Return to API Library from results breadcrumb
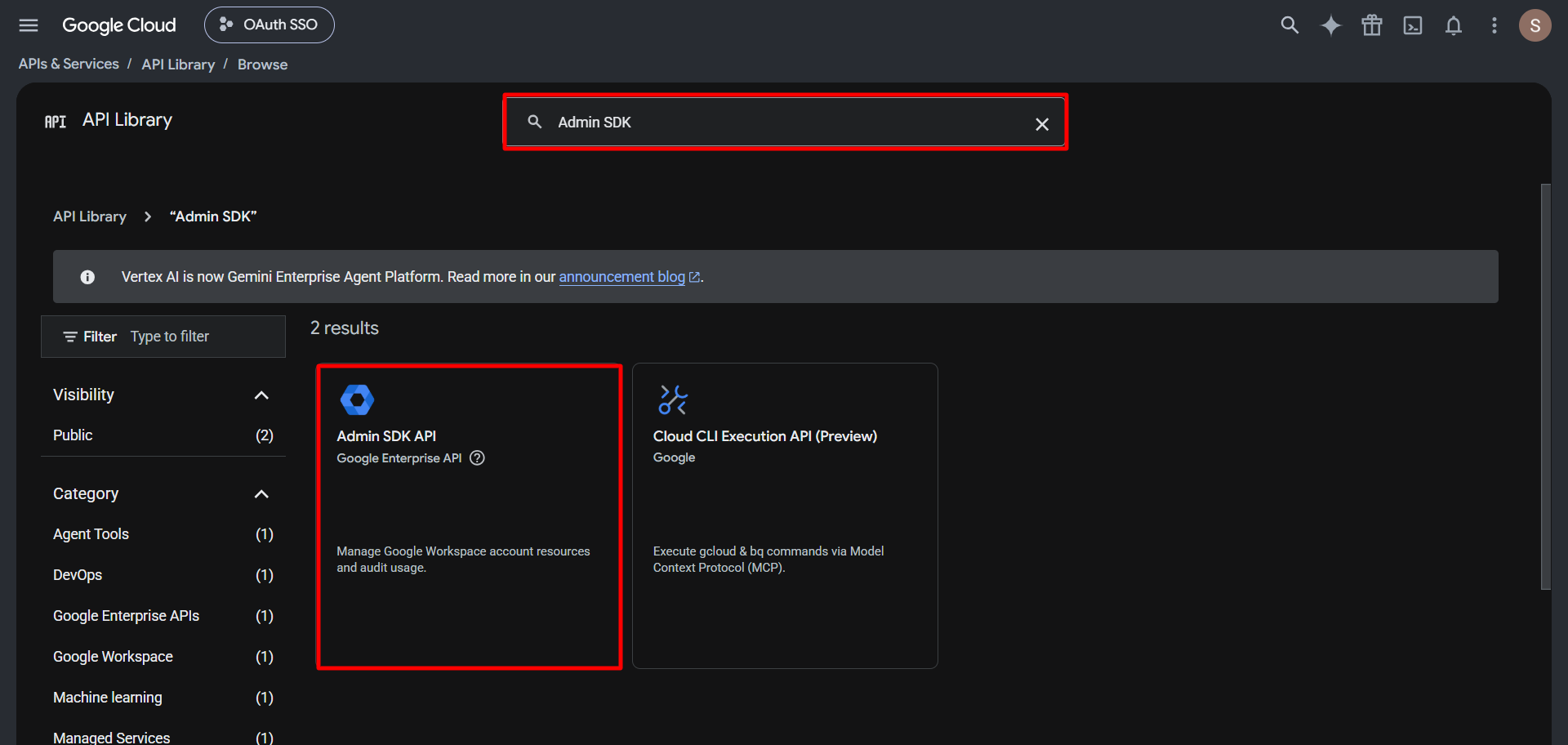 point(90,216)
